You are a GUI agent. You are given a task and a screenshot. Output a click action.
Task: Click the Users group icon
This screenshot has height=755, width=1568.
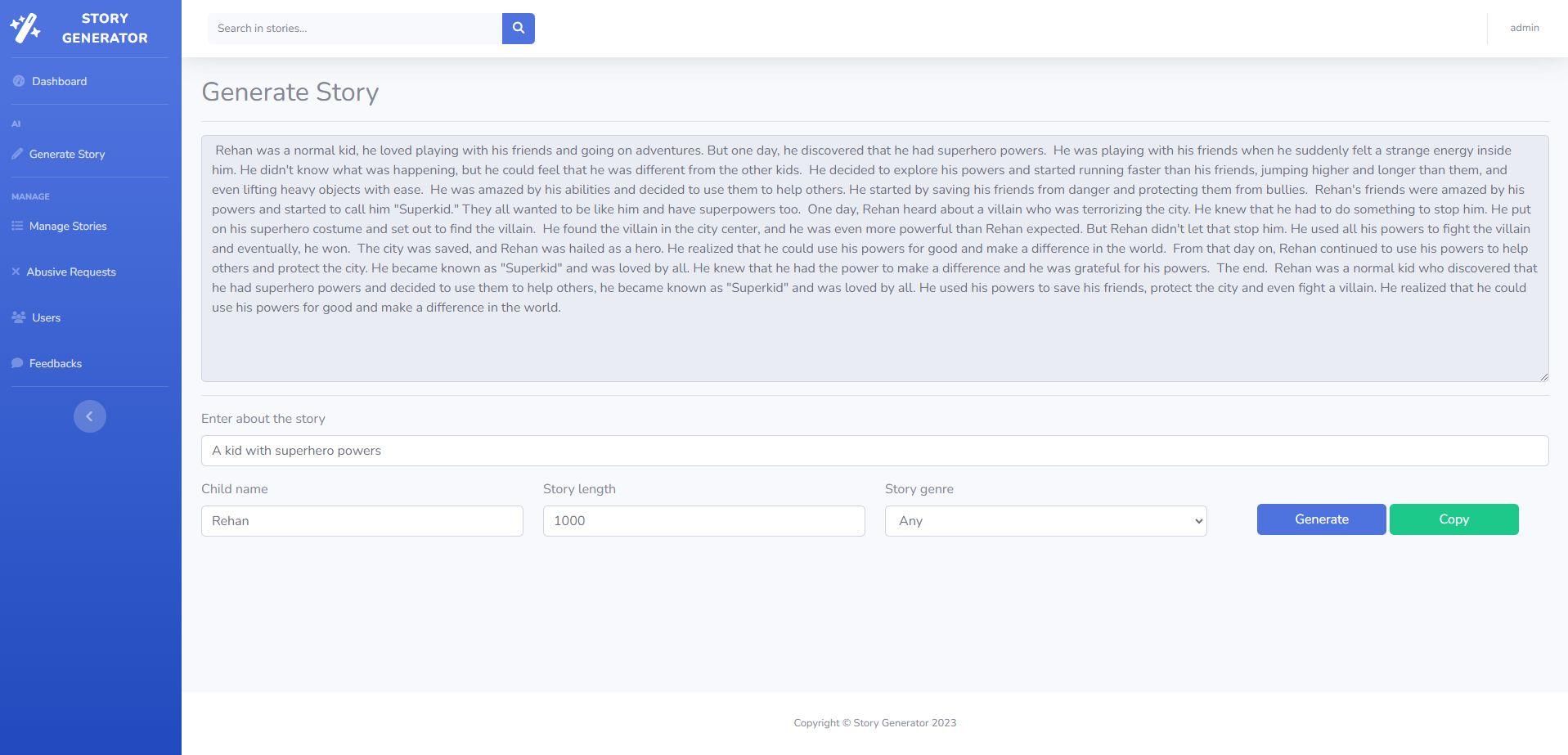[19, 317]
